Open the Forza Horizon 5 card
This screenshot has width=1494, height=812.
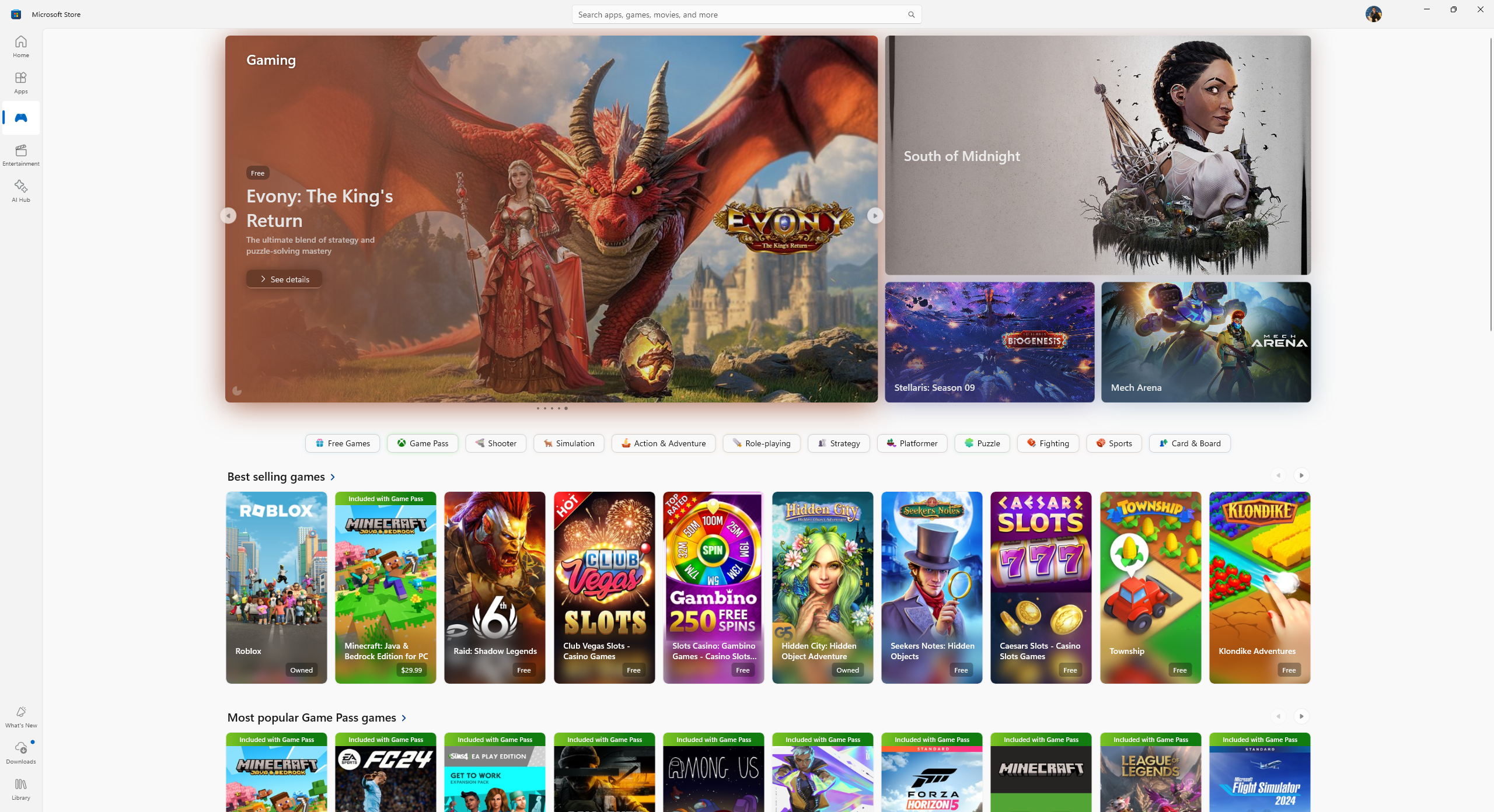click(x=931, y=772)
